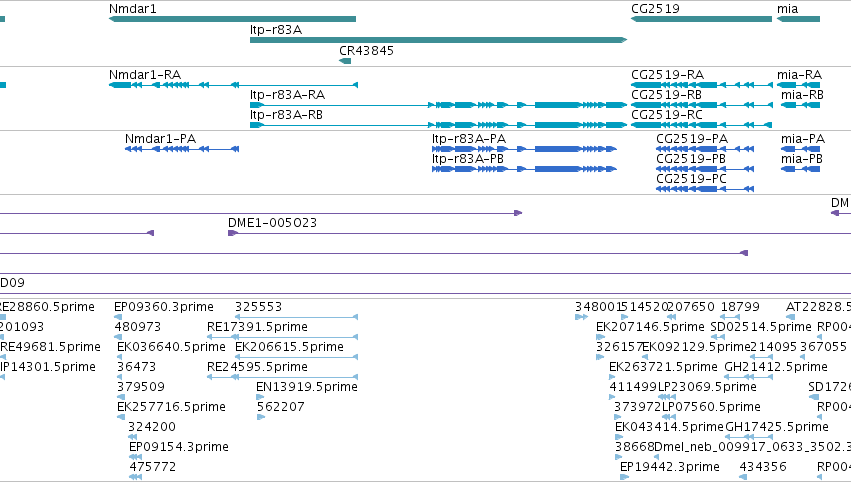Screen dimensions: 851x482
Task: Click the LP23069.5prime feature label
Action: pos(707,387)
